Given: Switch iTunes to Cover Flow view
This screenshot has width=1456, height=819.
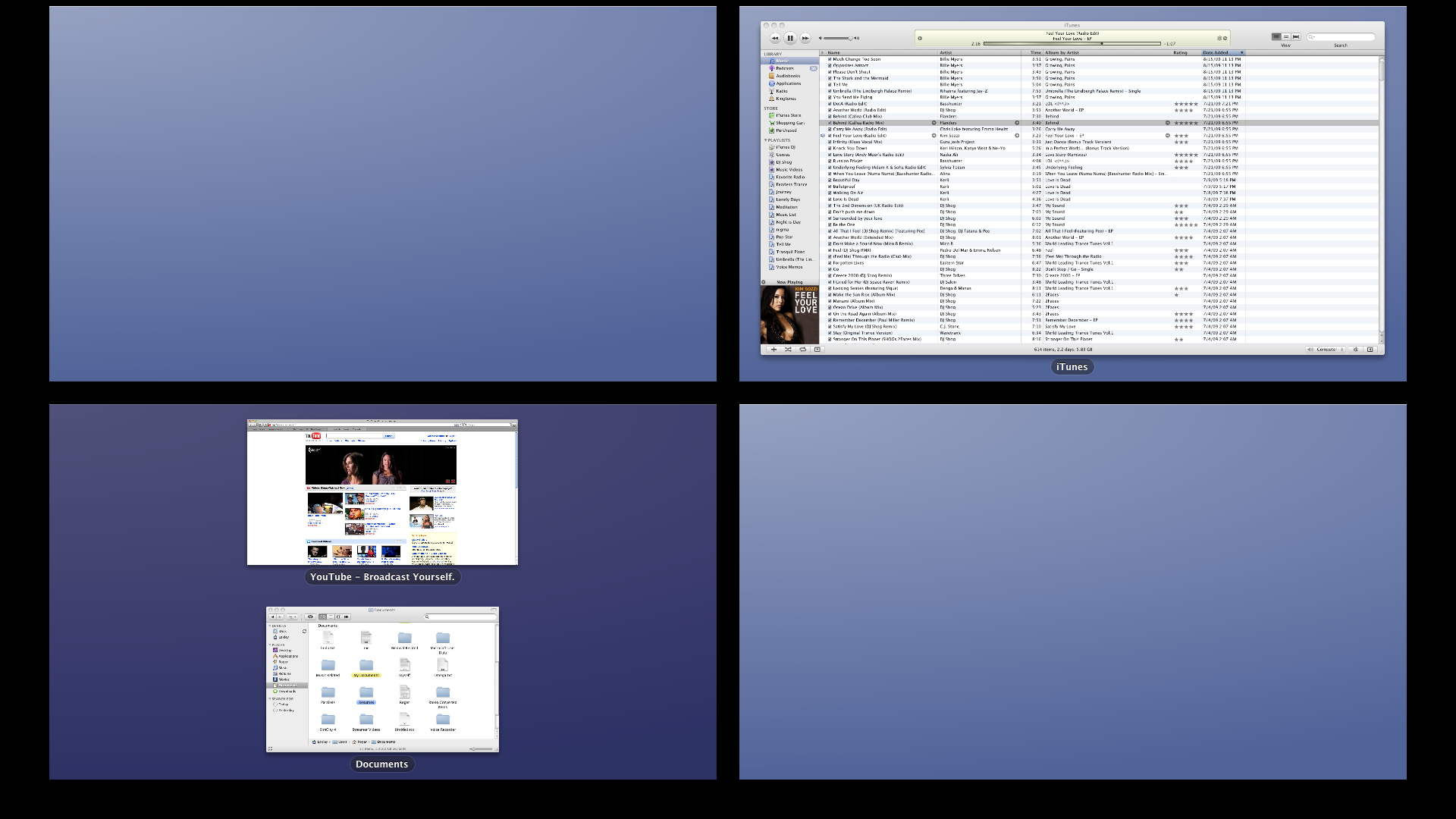Looking at the screenshot, I should 1296,36.
